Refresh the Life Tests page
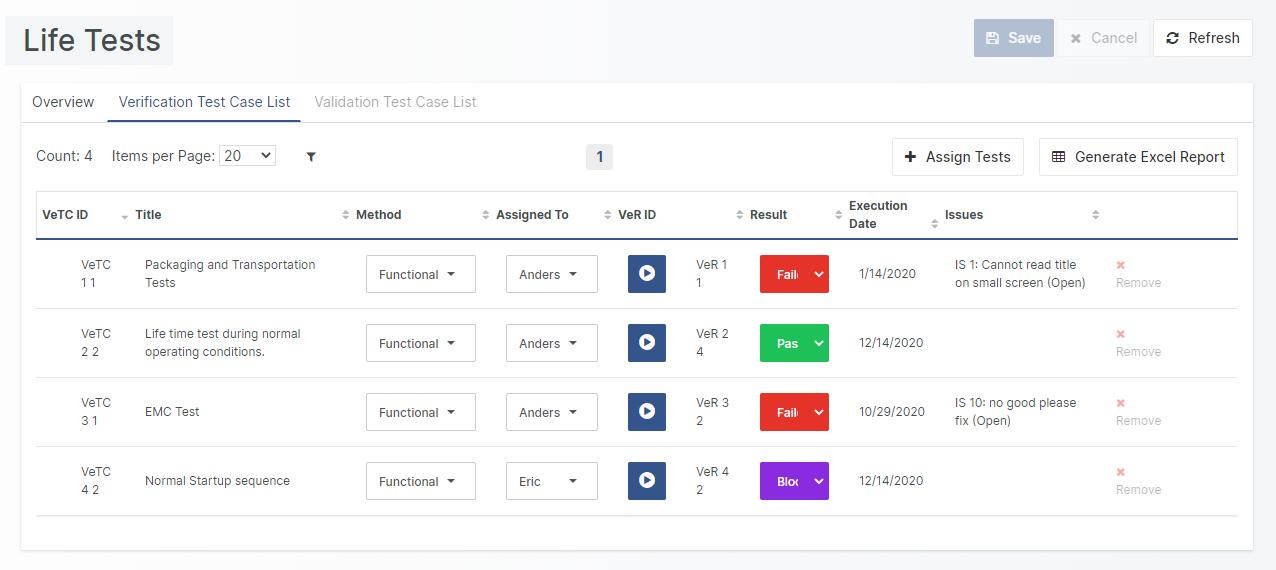 (x=1202, y=38)
